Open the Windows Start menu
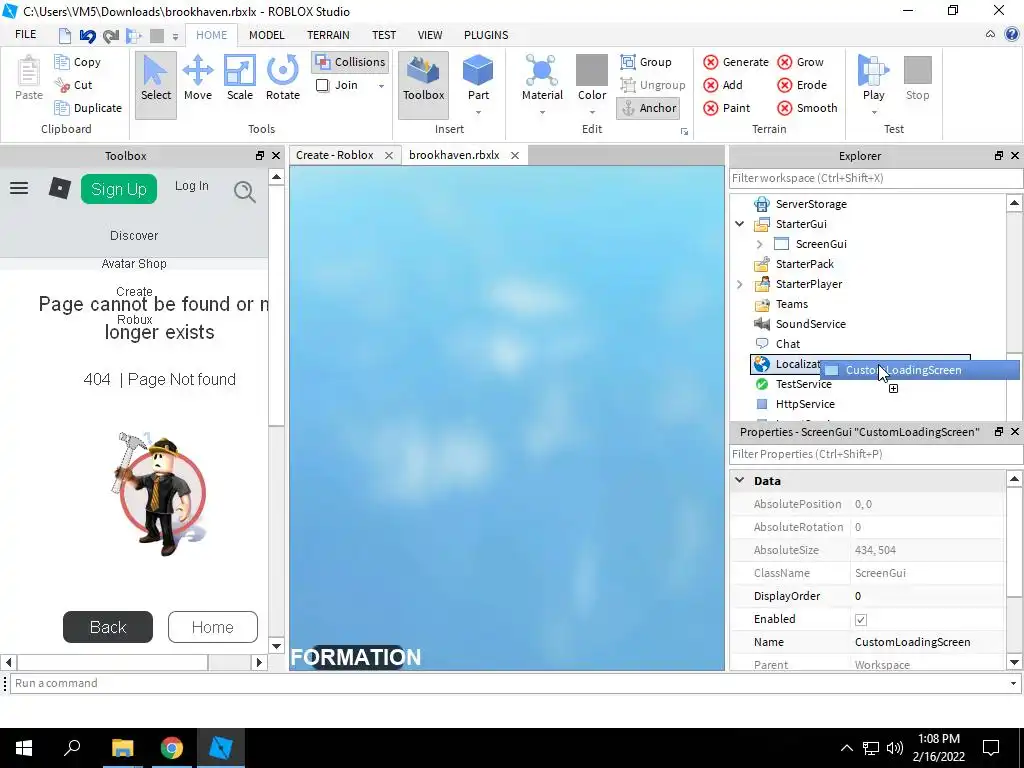This screenshot has width=1024, height=768. point(24,748)
